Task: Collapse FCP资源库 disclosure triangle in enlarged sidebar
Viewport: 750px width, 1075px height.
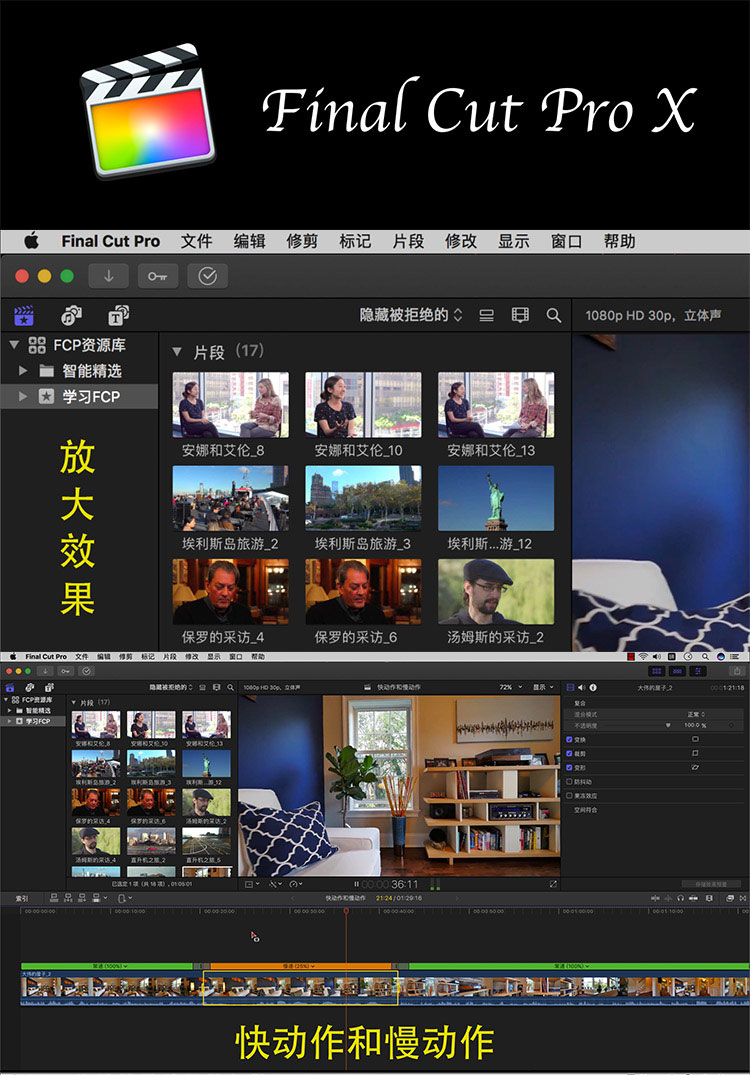Action: (14, 345)
